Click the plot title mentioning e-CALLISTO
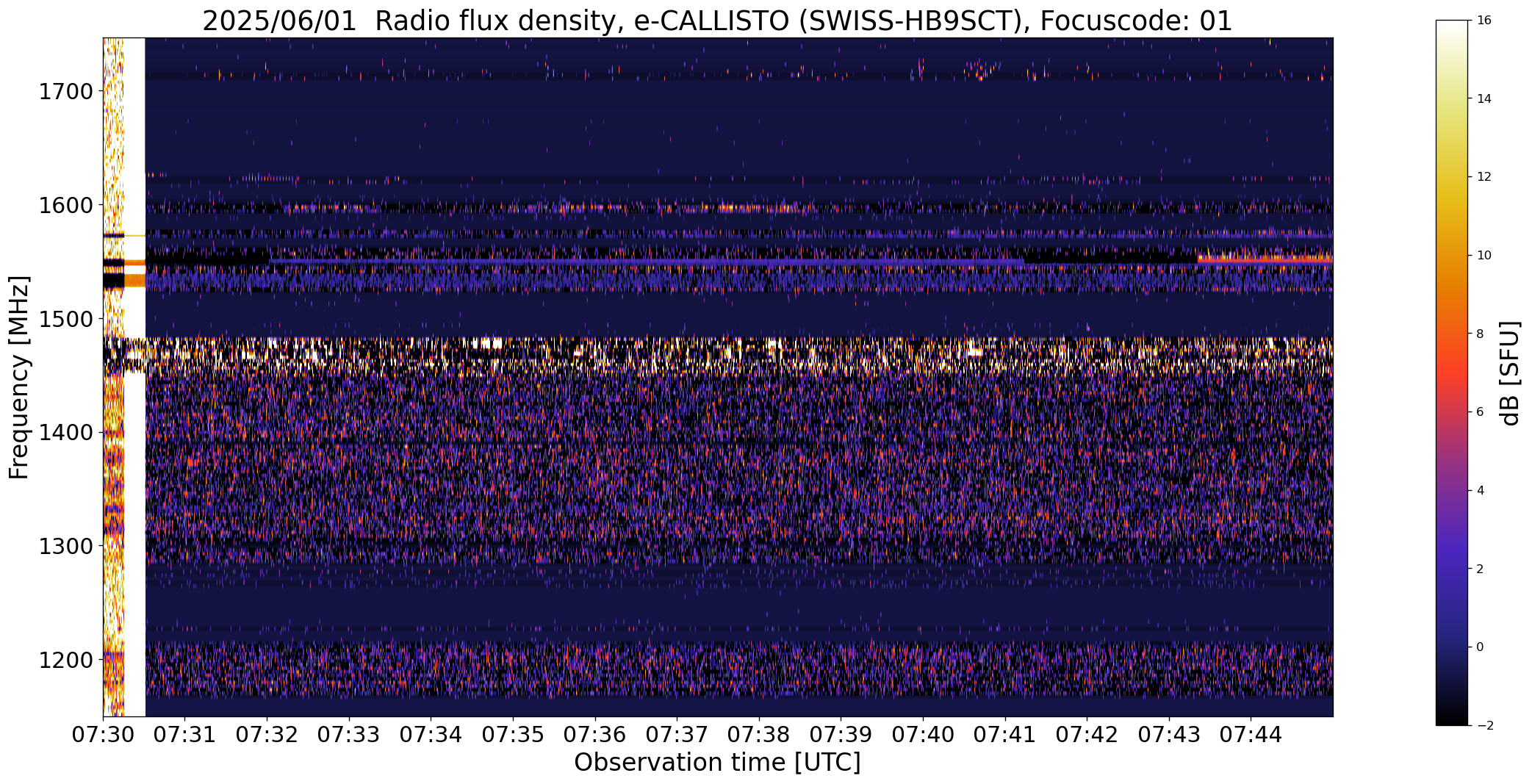The width and height of the screenshot is (1532, 784). tap(717, 21)
